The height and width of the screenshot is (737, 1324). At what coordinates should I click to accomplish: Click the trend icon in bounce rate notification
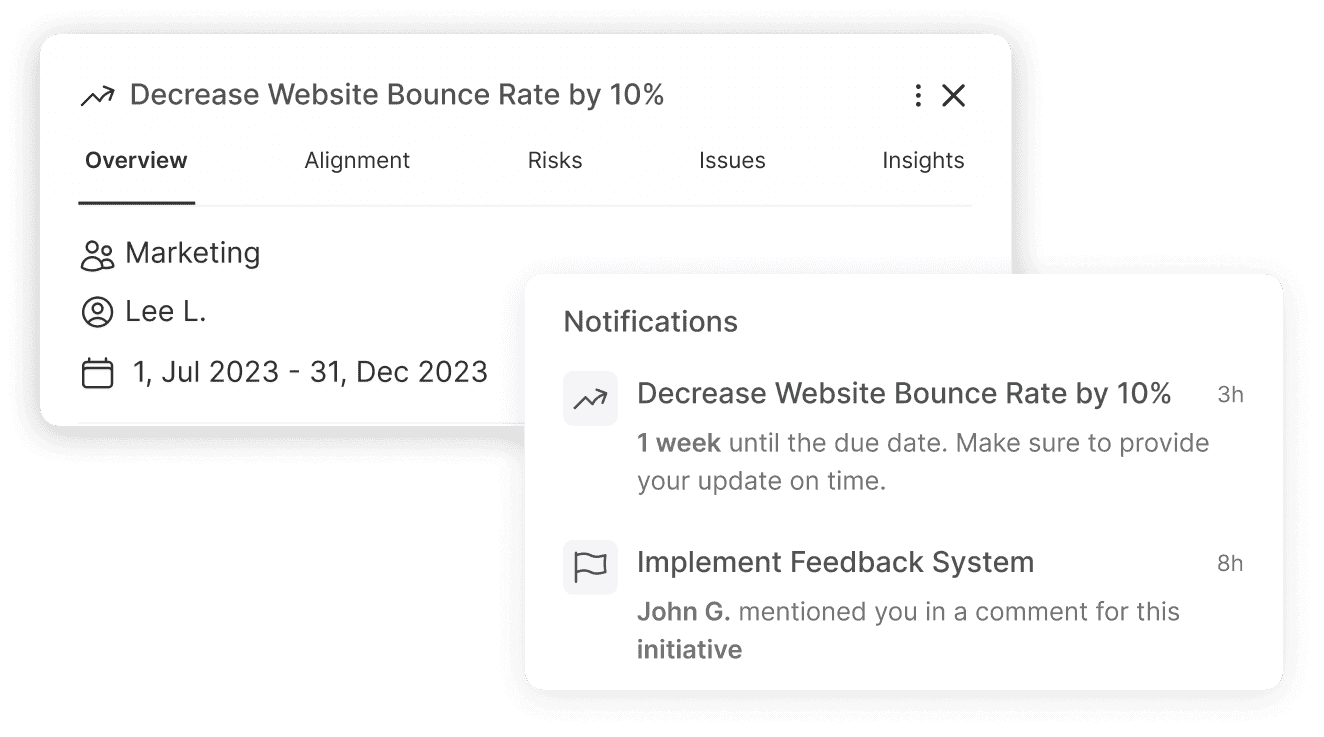coord(590,399)
